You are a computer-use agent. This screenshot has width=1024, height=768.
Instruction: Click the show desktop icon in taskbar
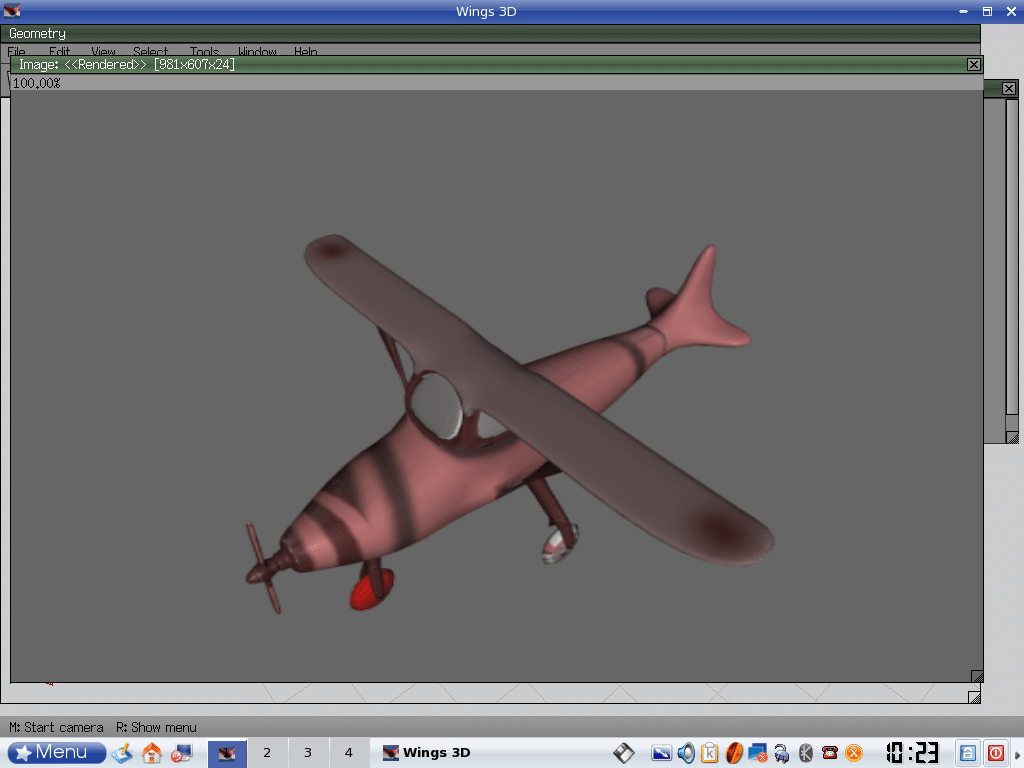click(122, 753)
